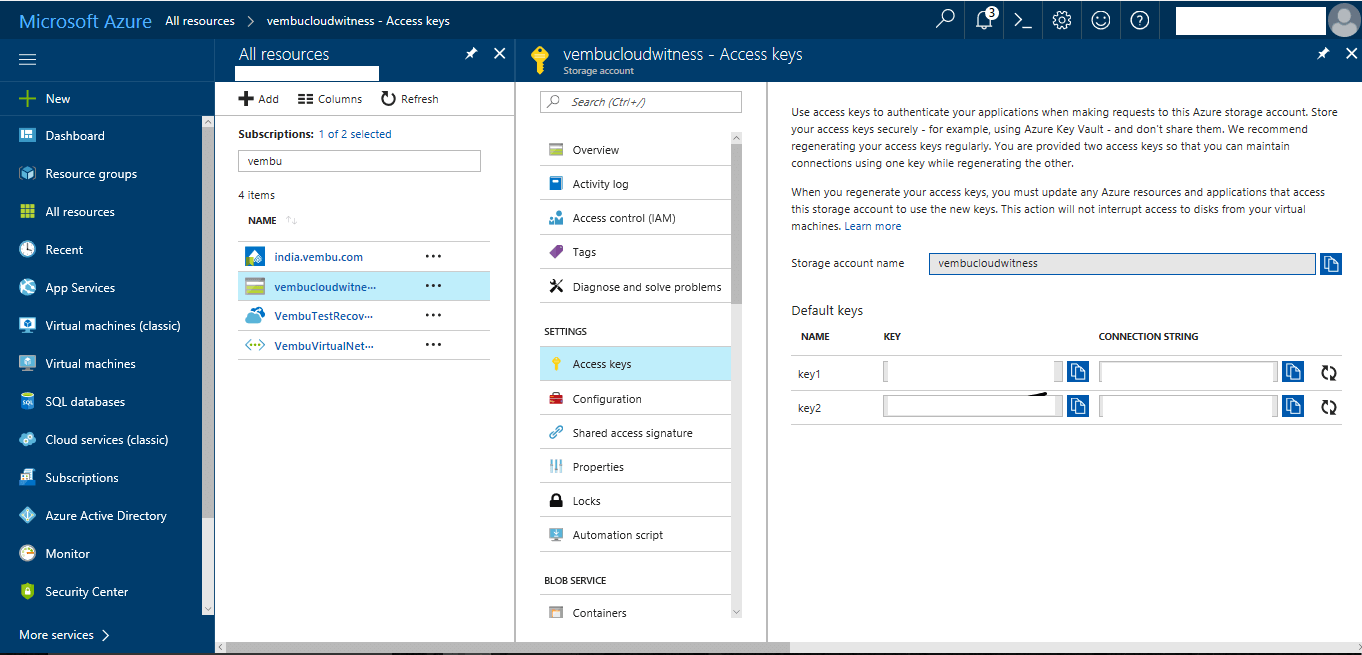Click the Search (Ctrl+/) field

click(641, 102)
